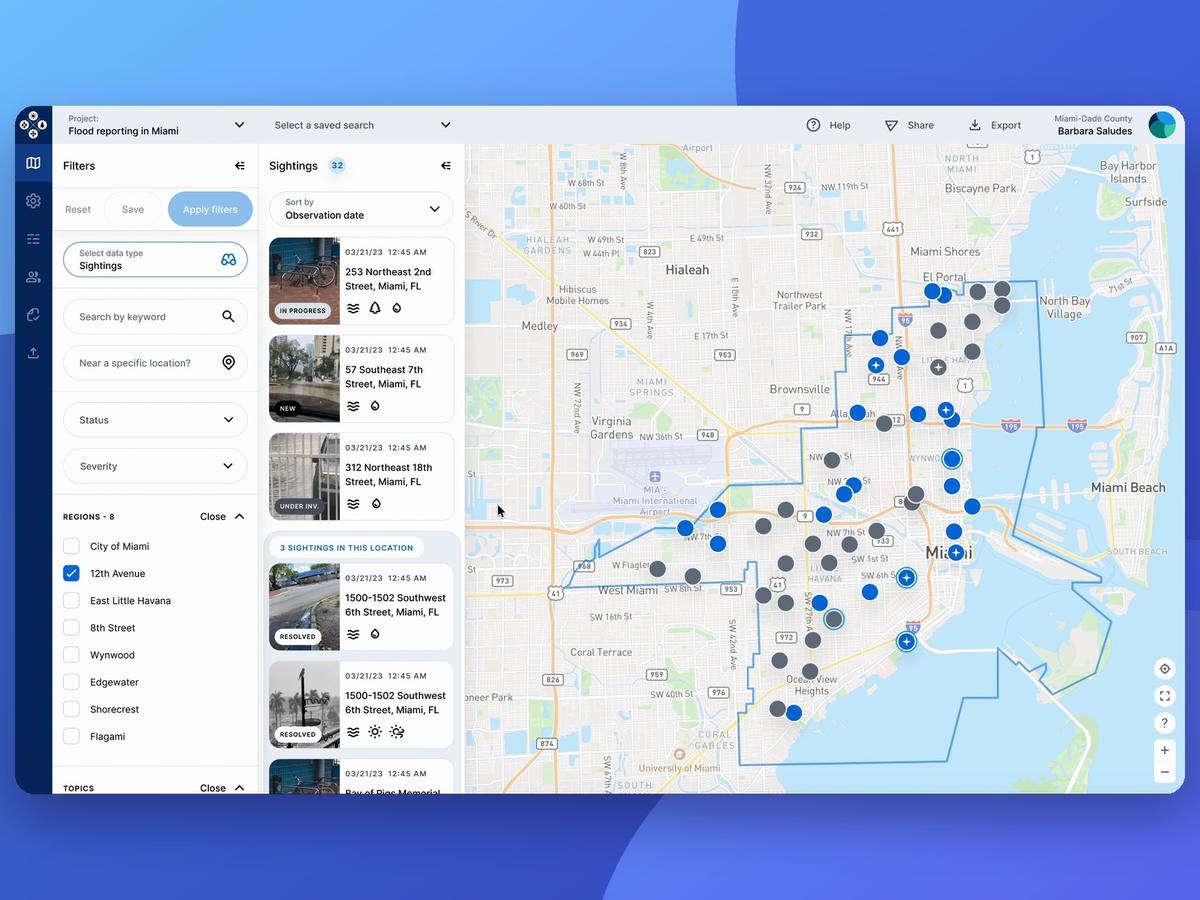
Task: Click the map help question control
Action: click(1164, 723)
